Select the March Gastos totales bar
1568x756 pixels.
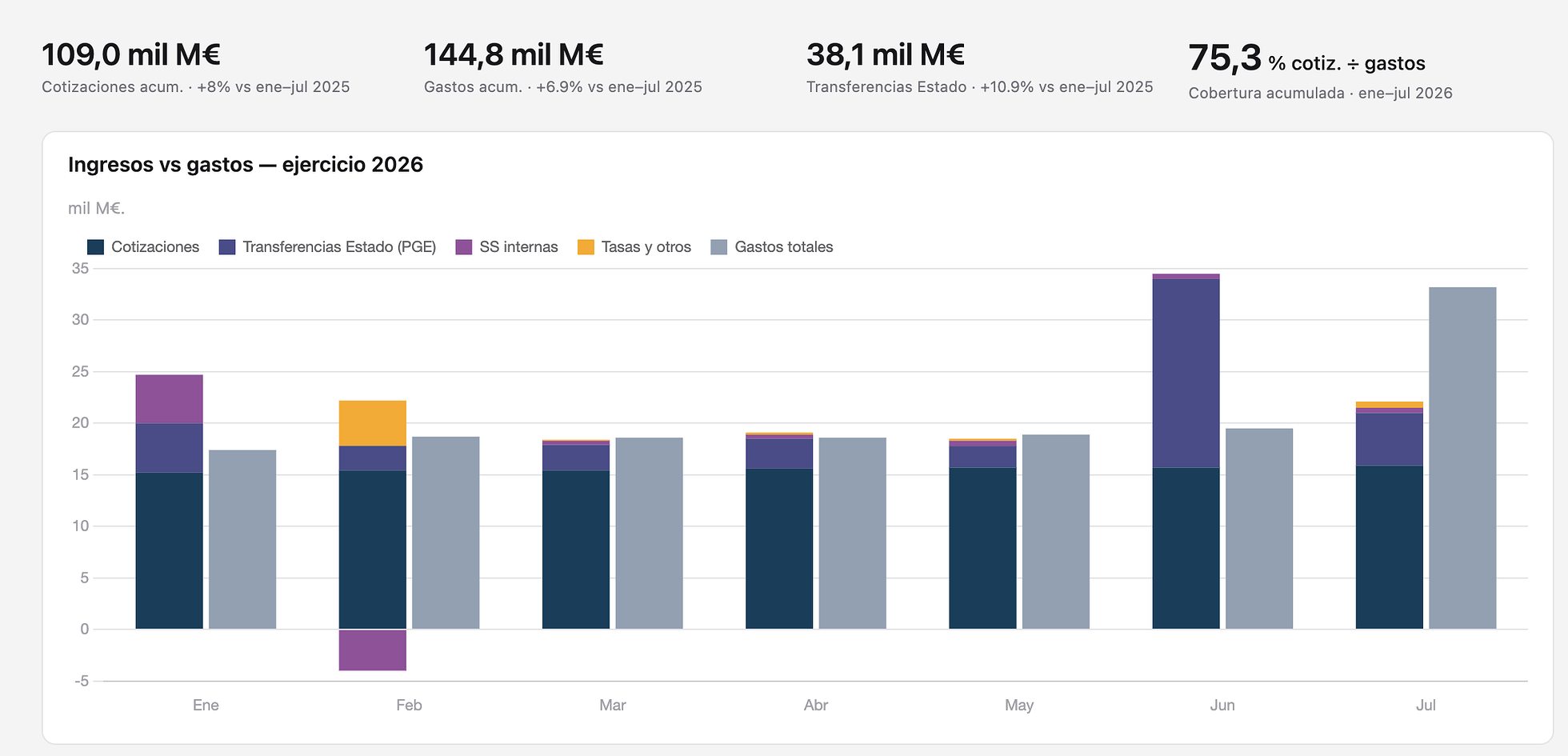coord(649,533)
